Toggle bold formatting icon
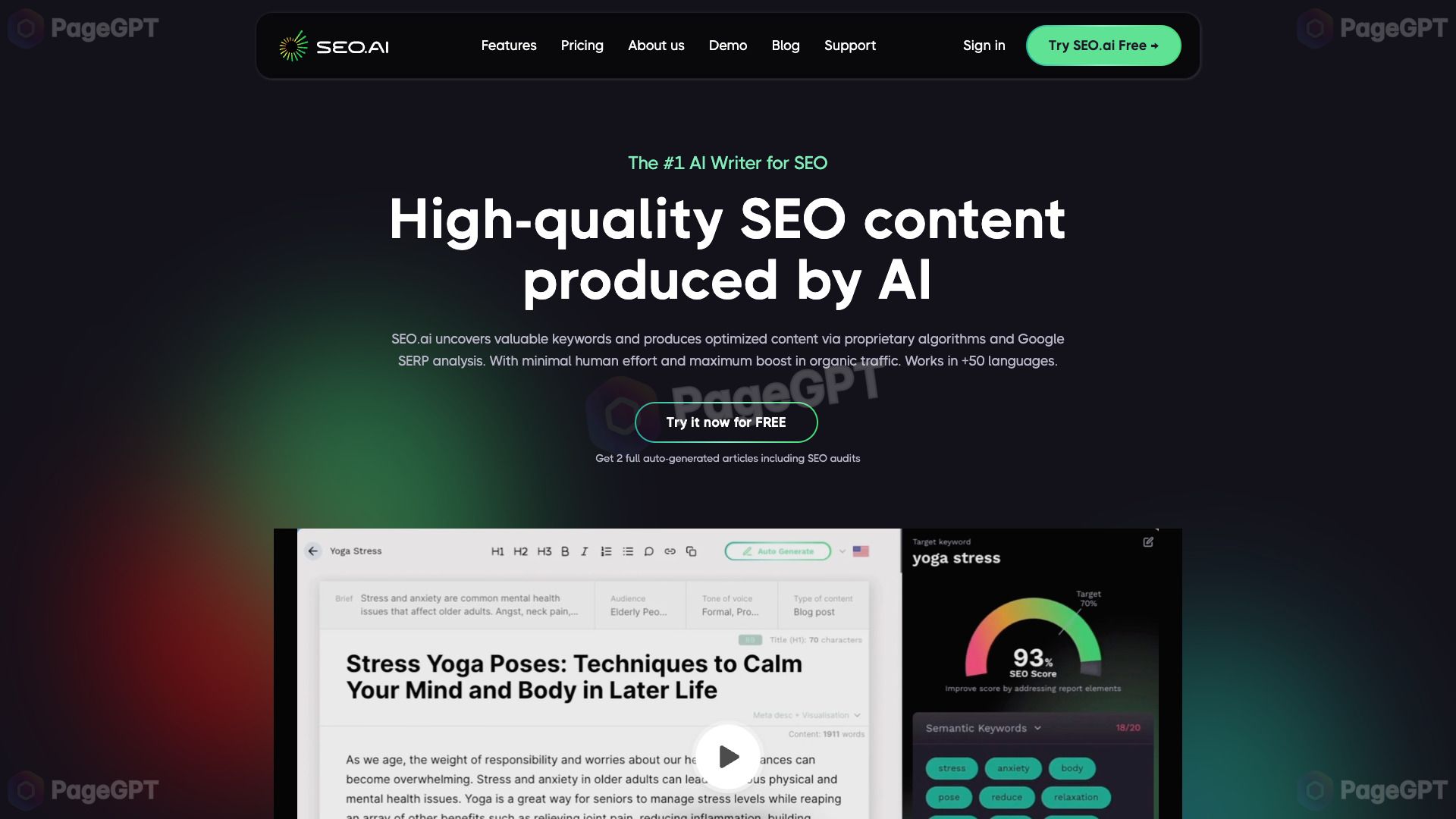This screenshot has height=819, width=1456. point(563,550)
